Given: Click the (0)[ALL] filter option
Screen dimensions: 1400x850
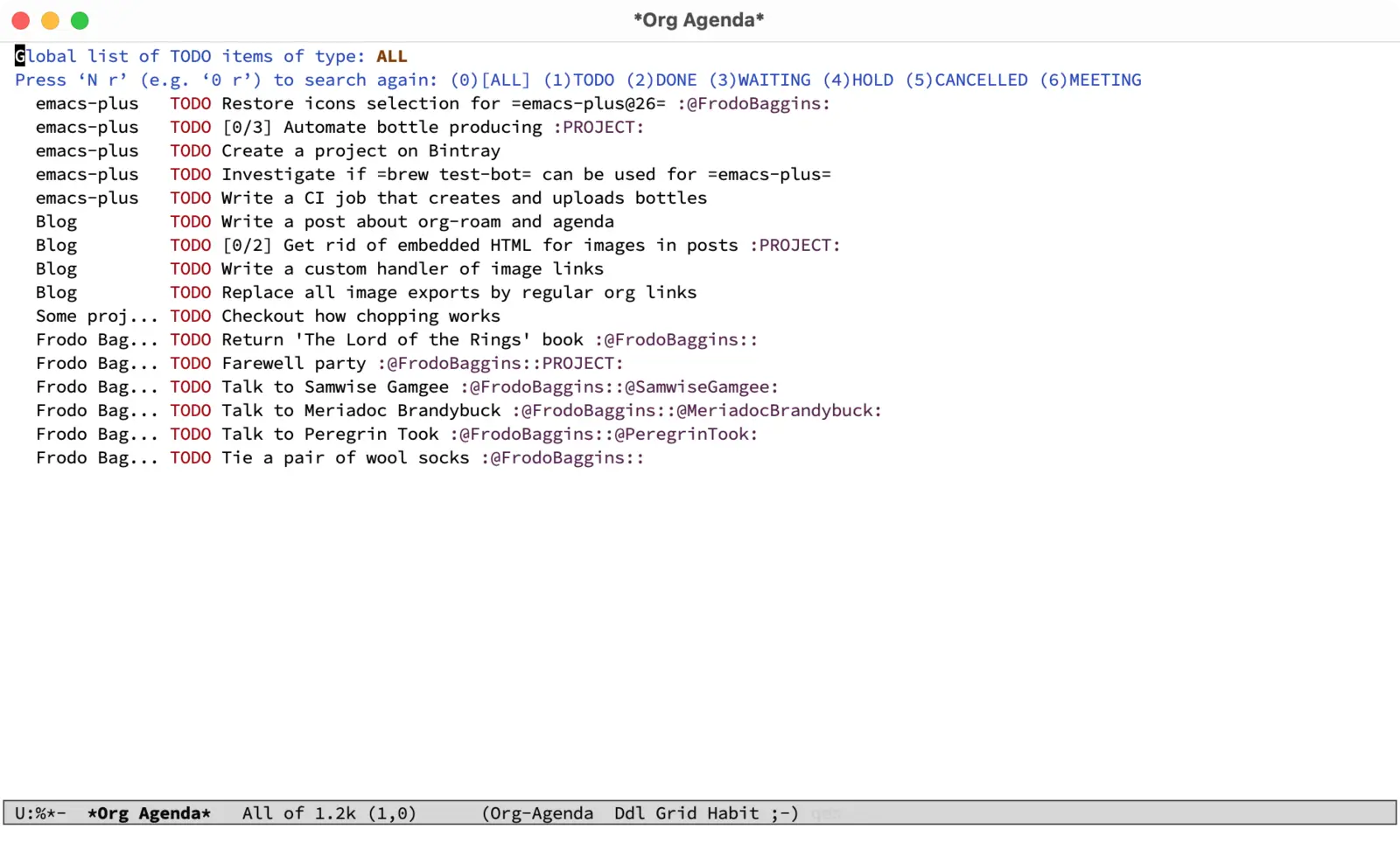Looking at the screenshot, I should point(490,80).
